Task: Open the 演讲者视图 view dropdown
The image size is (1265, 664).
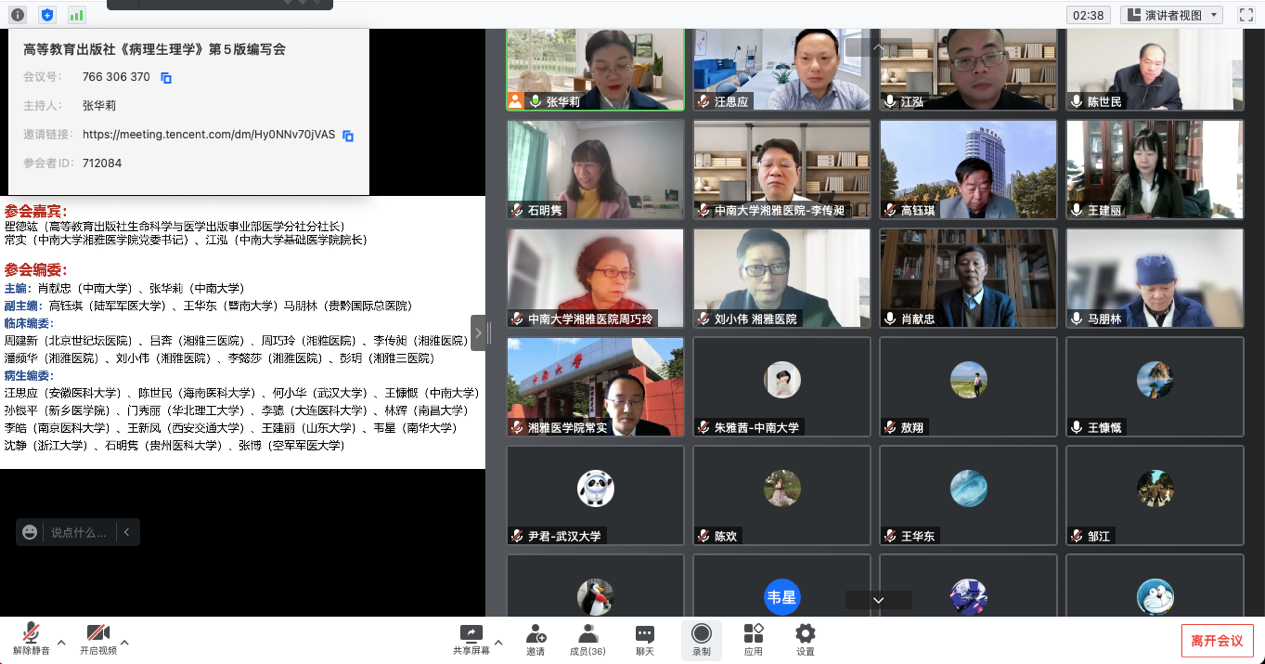Action: coord(1171,15)
